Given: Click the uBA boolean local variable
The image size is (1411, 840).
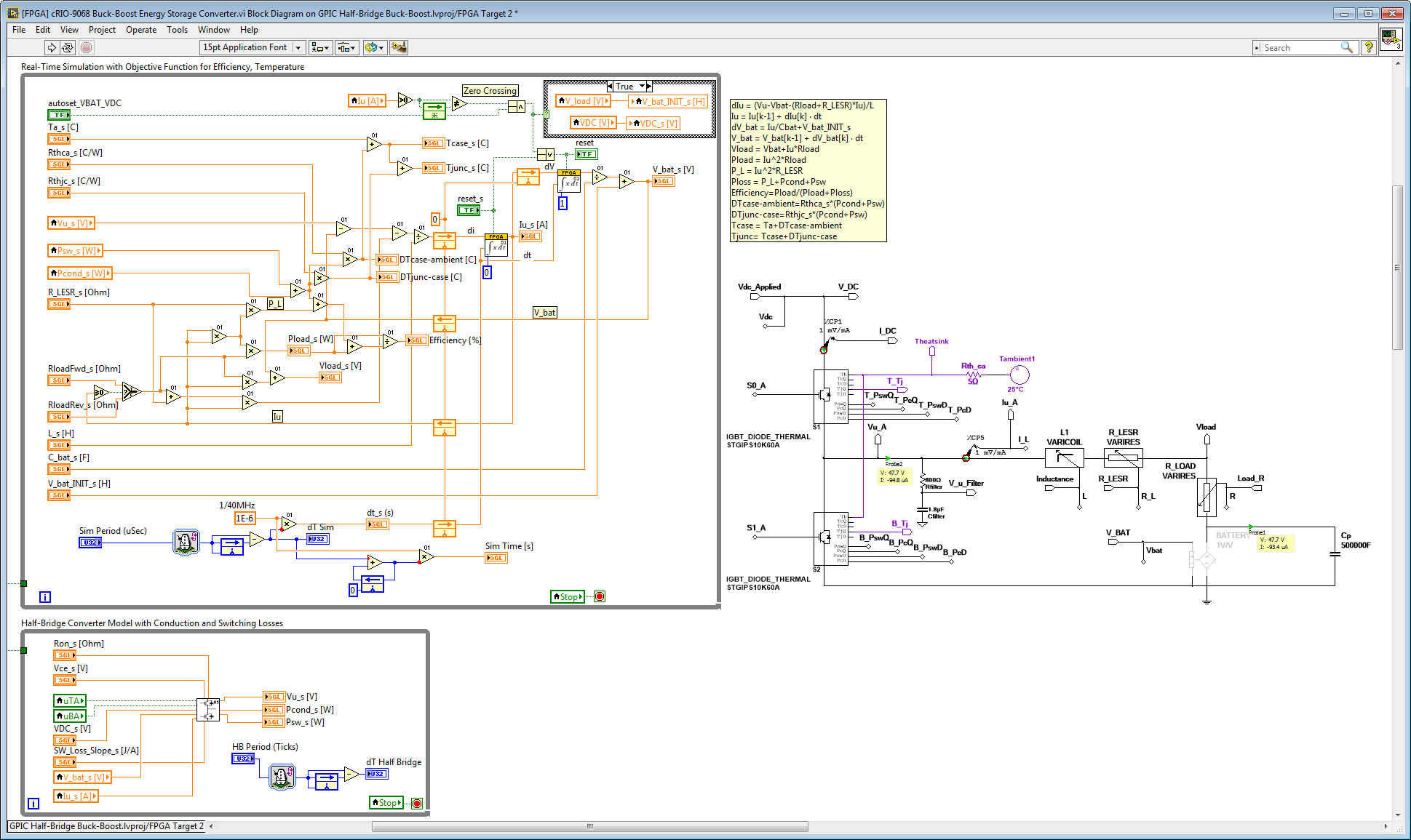Looking at the screenshot, I should 70,716.
